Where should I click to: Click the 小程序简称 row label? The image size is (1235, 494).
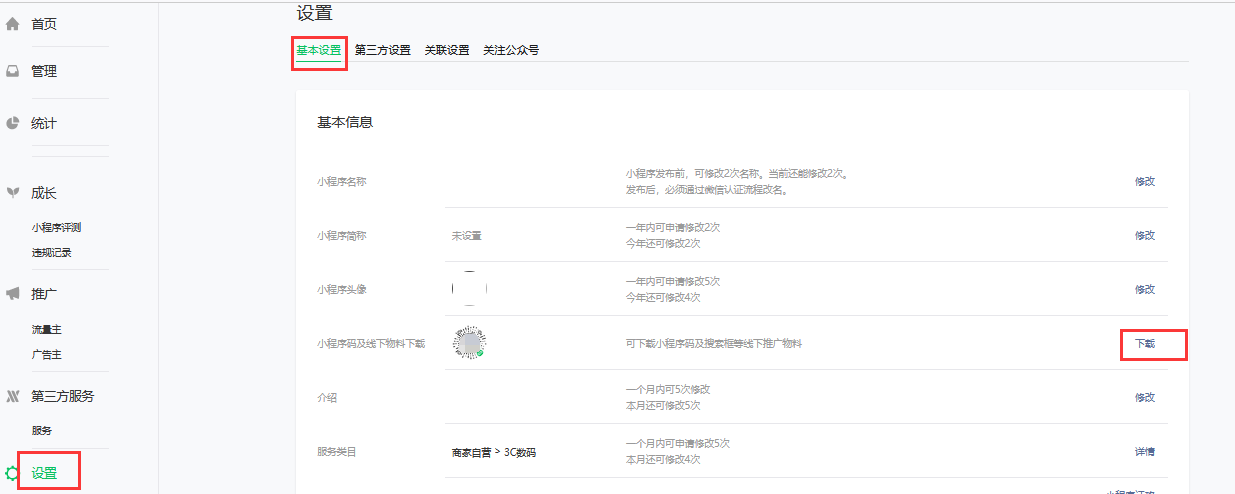[x=342, y=236]
